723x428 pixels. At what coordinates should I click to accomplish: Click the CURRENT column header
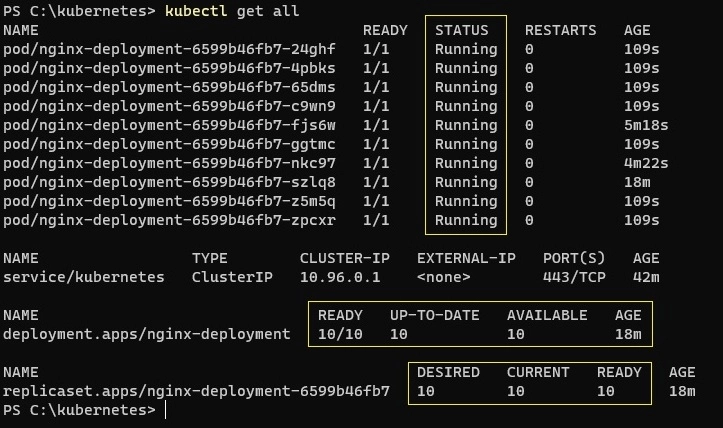tap(538, 372)
